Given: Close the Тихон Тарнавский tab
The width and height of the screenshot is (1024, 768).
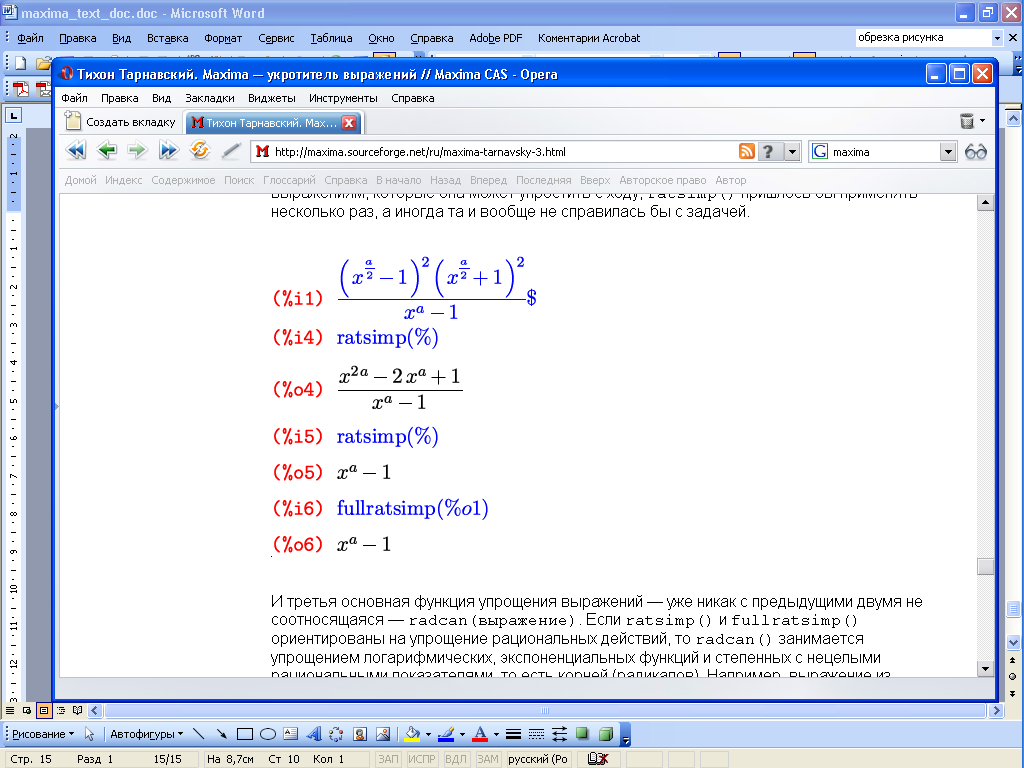Looking at the screenshot, I should point(349,123).
